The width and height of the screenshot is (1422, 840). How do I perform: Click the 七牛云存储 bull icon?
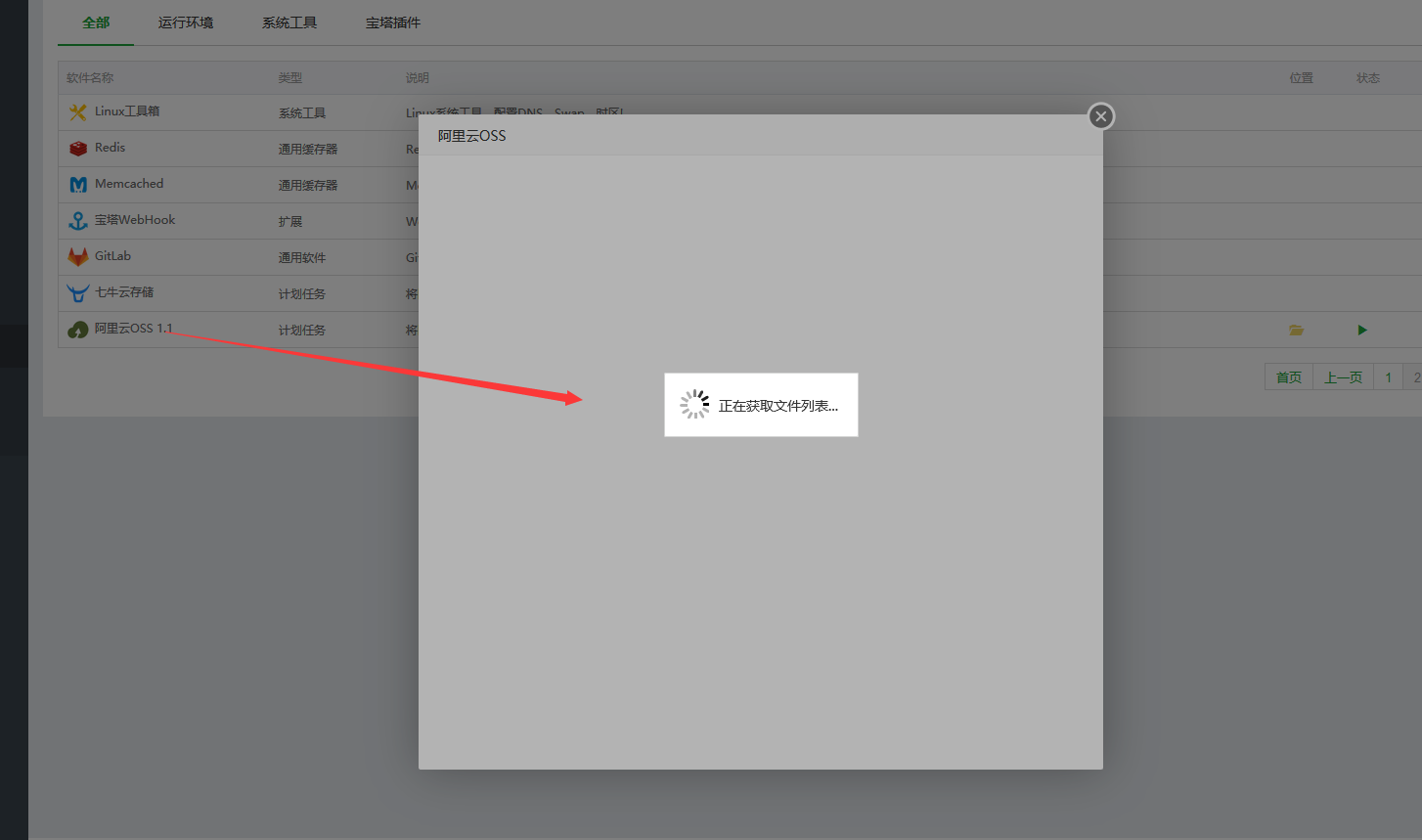coord(78,293)
